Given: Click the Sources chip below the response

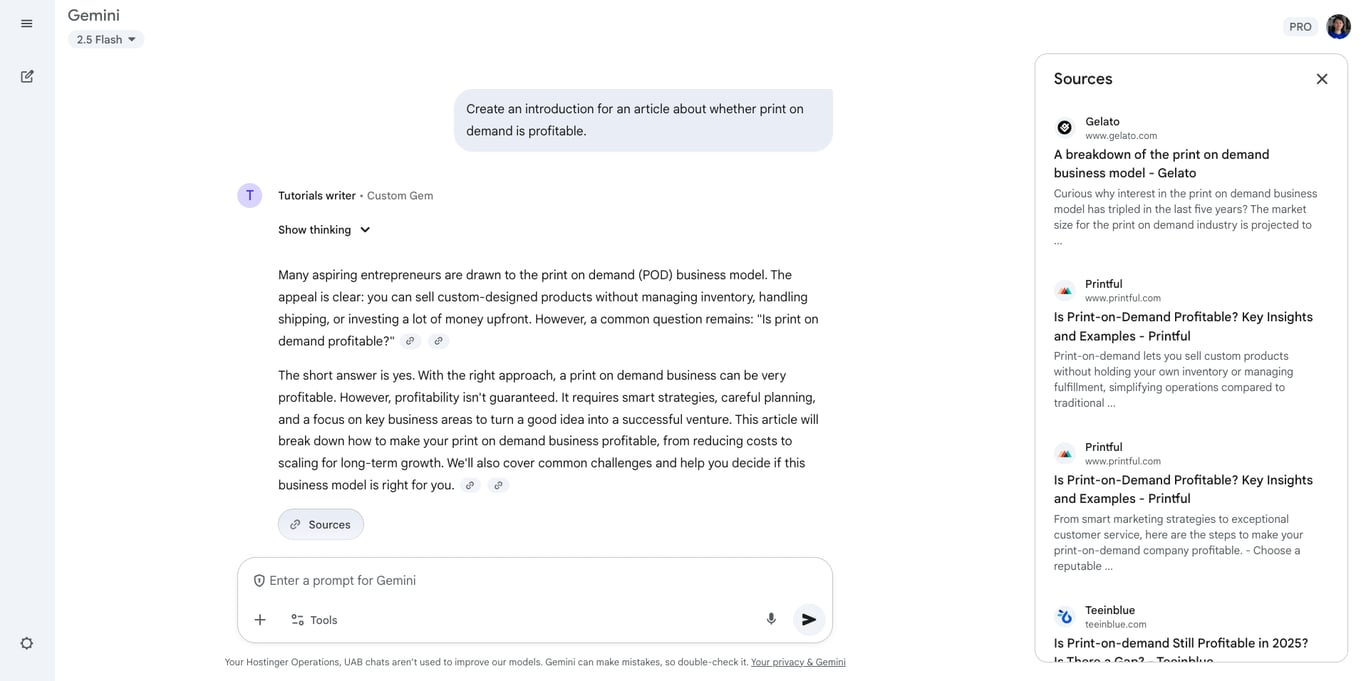Looking at the screenshot, I should click(320, 523).
